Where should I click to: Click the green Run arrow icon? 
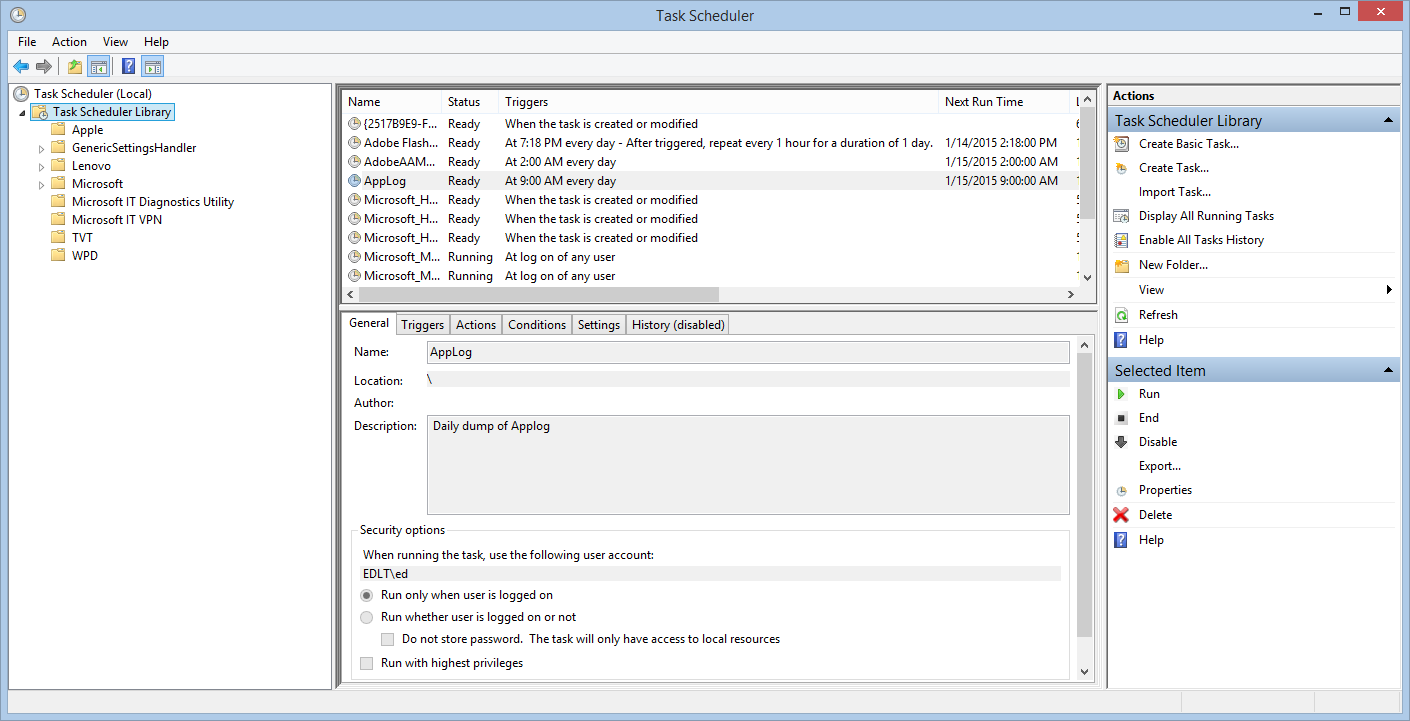[1121, 394]
